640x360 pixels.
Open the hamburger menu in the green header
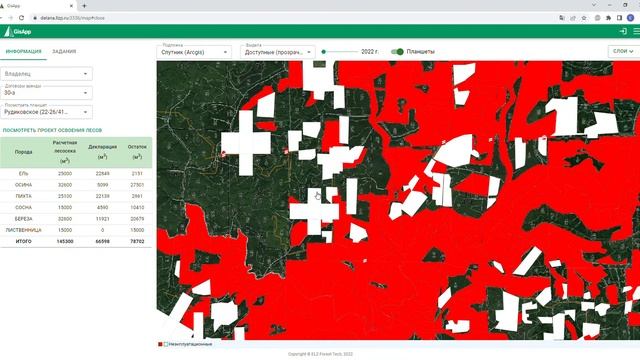[636, 31]
